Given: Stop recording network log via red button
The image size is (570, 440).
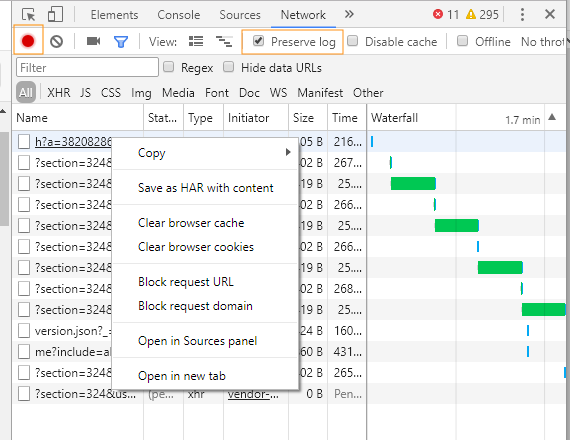Looking at the screenshot, I should (28, 41).
